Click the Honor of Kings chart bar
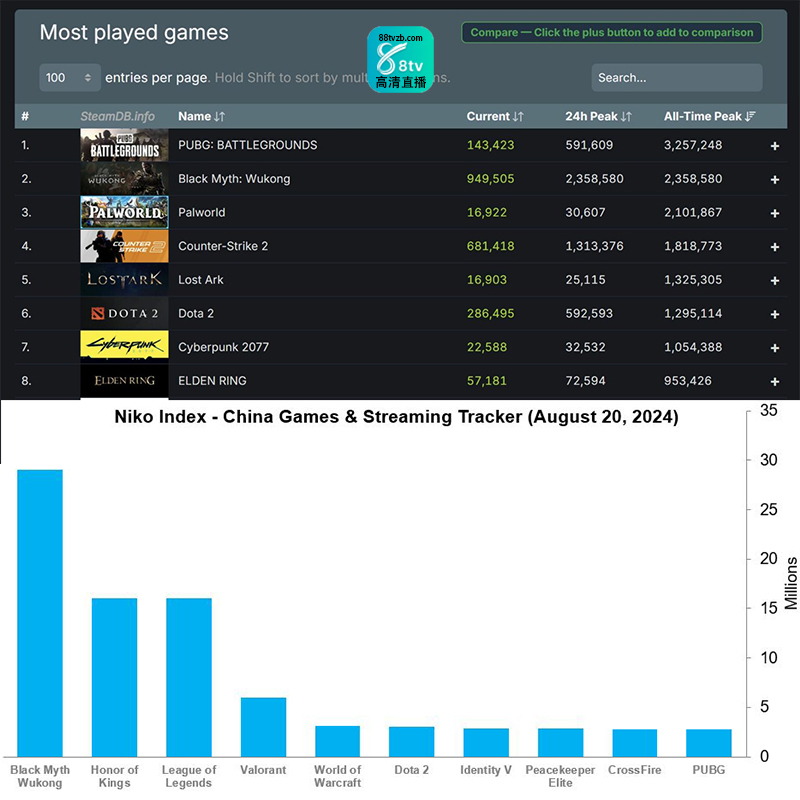Image resolution: width=800 pixels, height=800 pixels. tap(114, 677)
